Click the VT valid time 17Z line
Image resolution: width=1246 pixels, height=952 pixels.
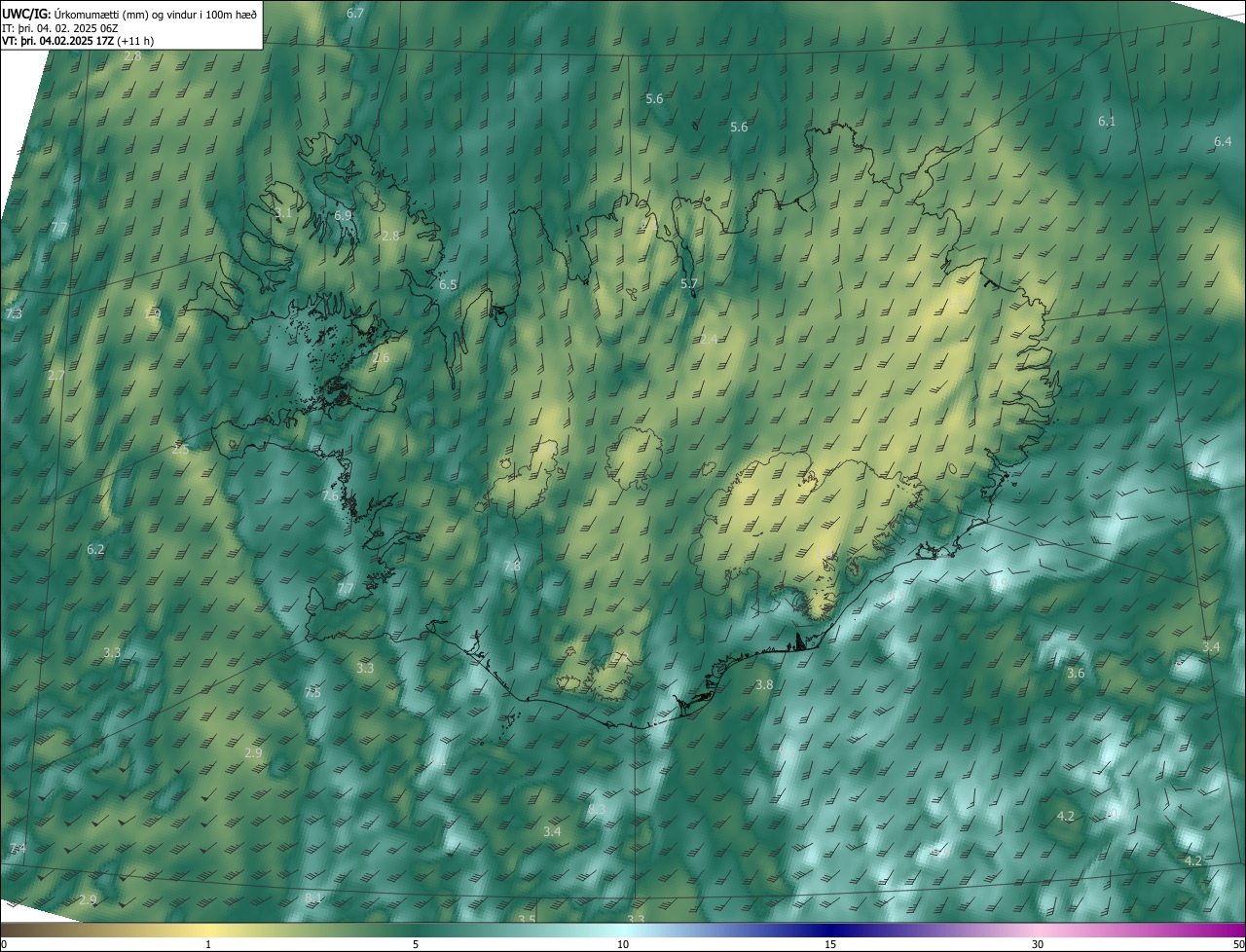click(x=78, y=41)
